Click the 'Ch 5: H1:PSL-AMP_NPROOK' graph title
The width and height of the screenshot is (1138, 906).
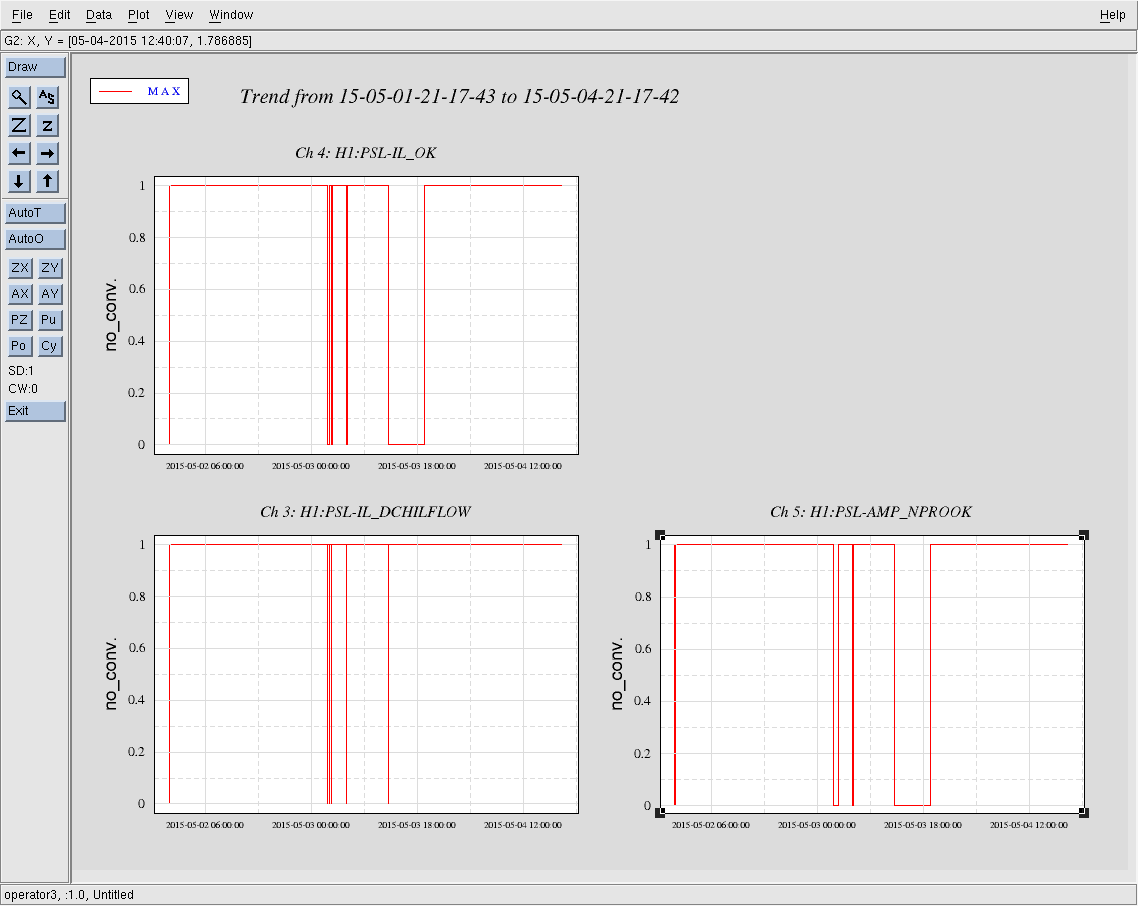pos(871,512)
